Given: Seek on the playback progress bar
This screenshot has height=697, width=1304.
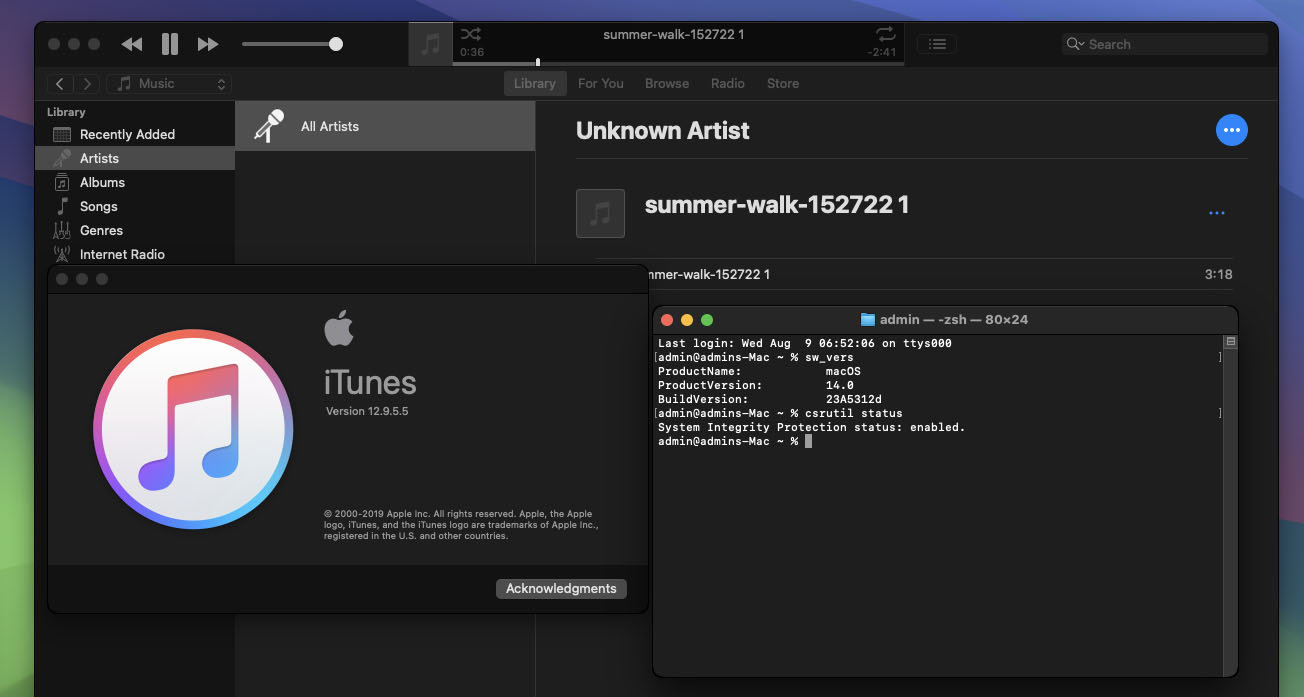Looking at the screenshot, I should tap(678, 63).
